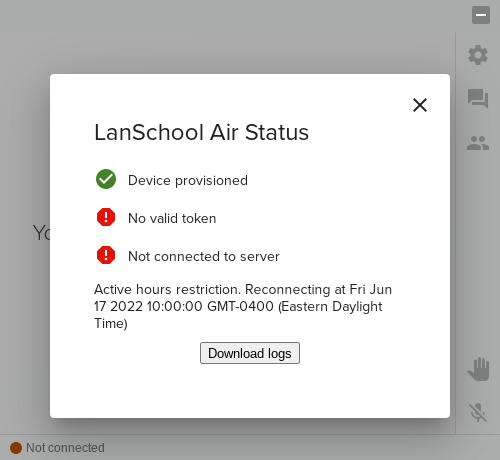Raise your hand with the hand icon
This screenshot has width=500, height=460.
tap(479, 369)
